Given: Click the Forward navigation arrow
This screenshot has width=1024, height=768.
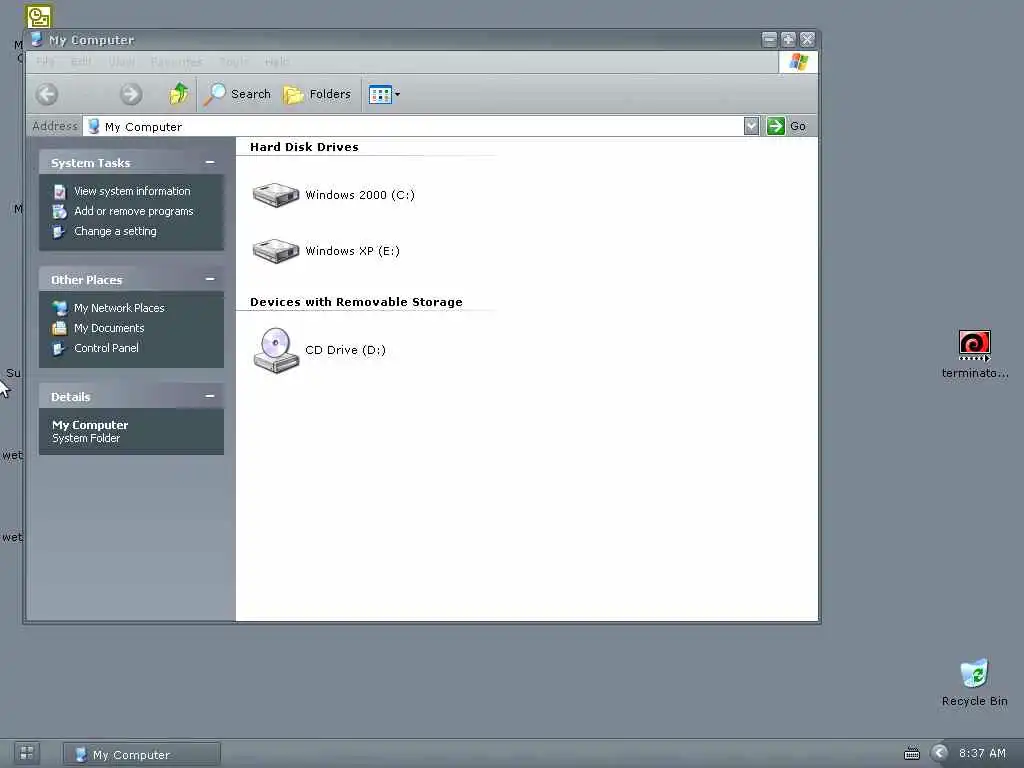Looking at the screenshot, I should pyautogui.click(x=131, y=94).
